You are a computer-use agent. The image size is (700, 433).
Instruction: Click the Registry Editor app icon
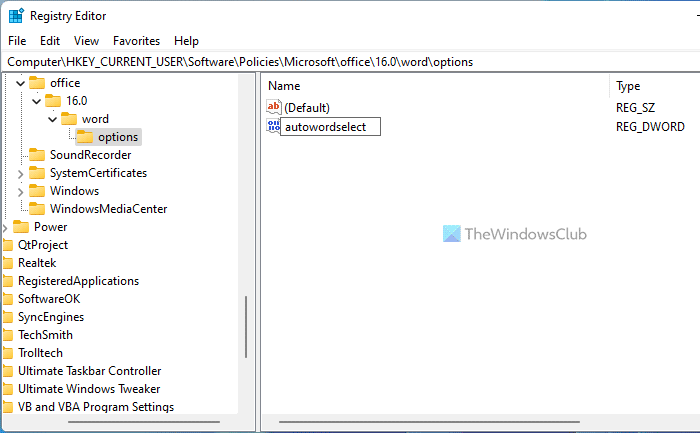tap(16, 16)
